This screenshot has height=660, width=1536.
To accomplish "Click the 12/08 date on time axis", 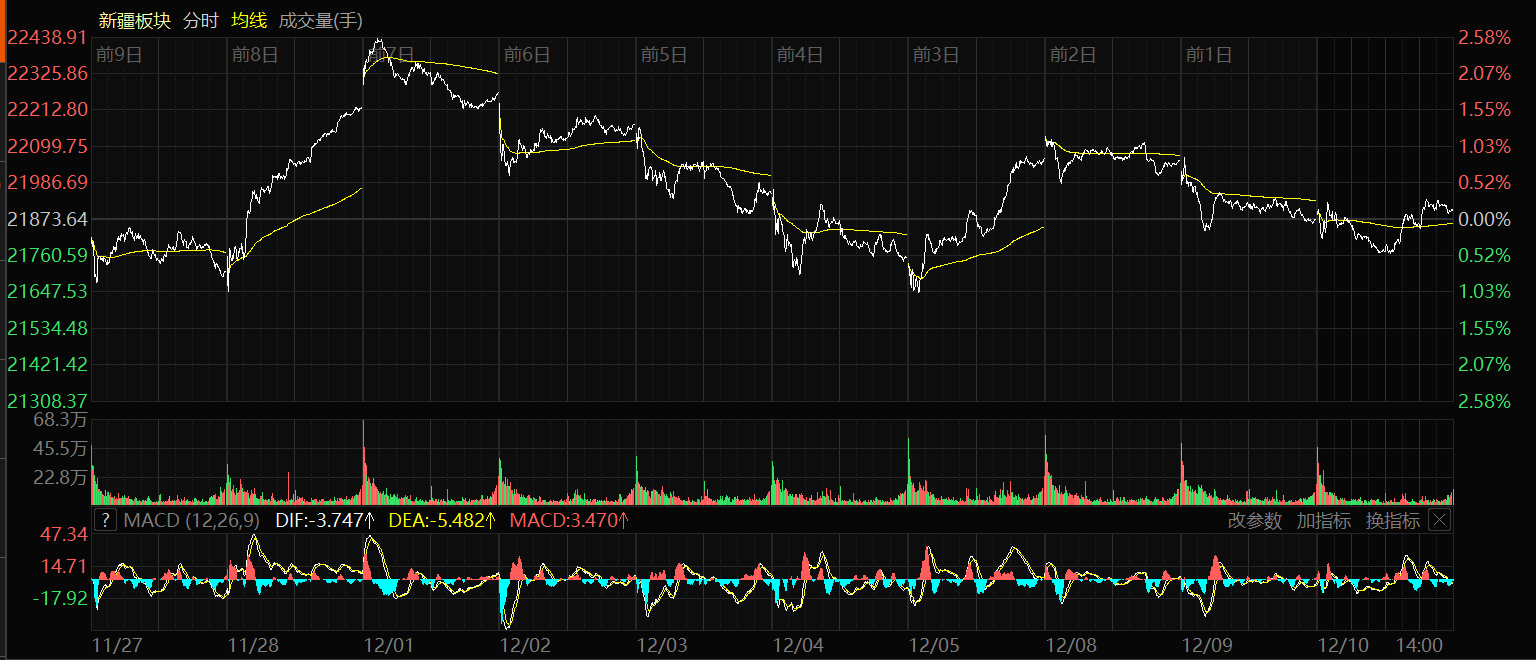I will 1071,645.
